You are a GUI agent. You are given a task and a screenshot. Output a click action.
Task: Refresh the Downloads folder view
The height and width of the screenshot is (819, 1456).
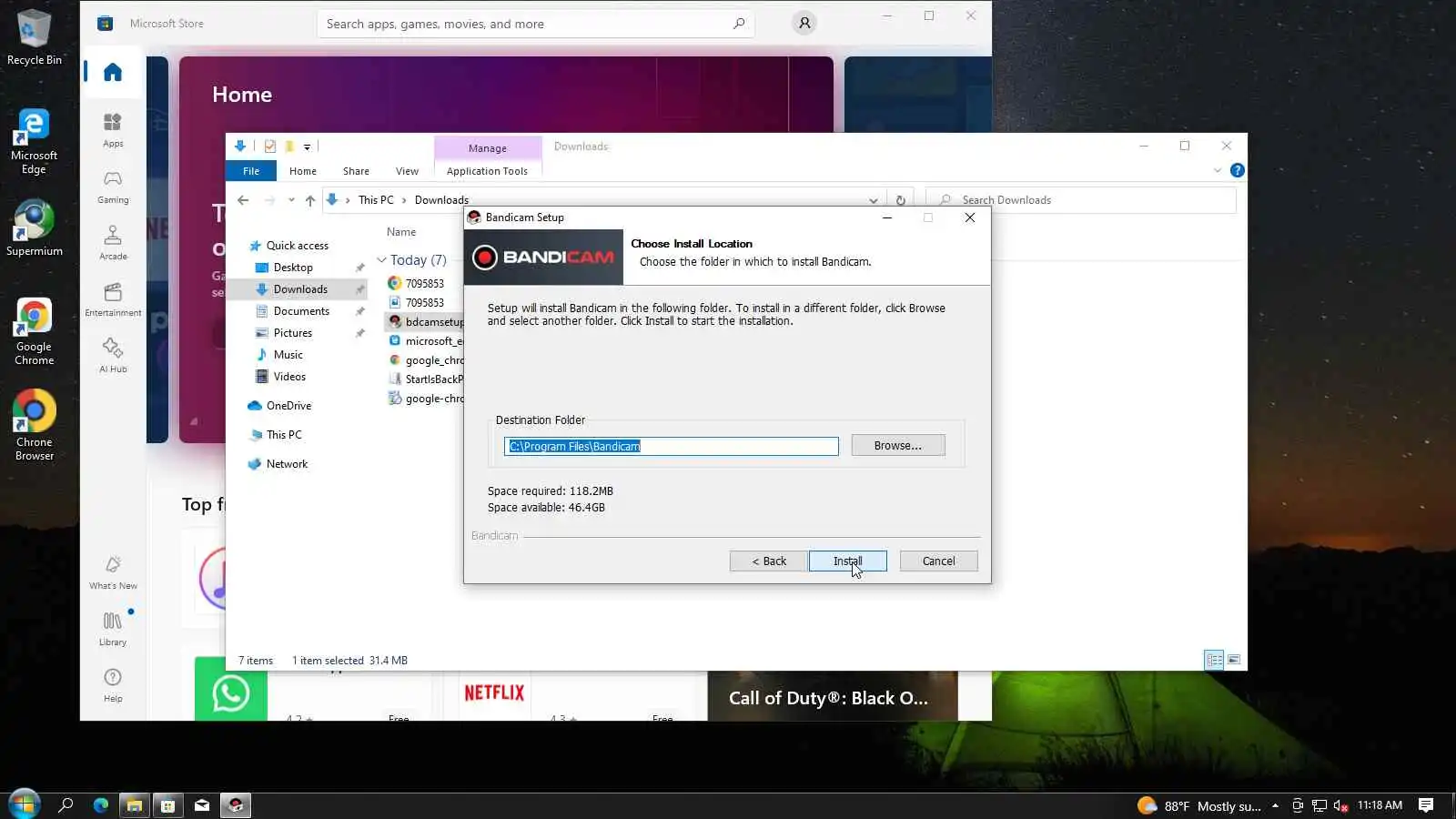[900, 200]
